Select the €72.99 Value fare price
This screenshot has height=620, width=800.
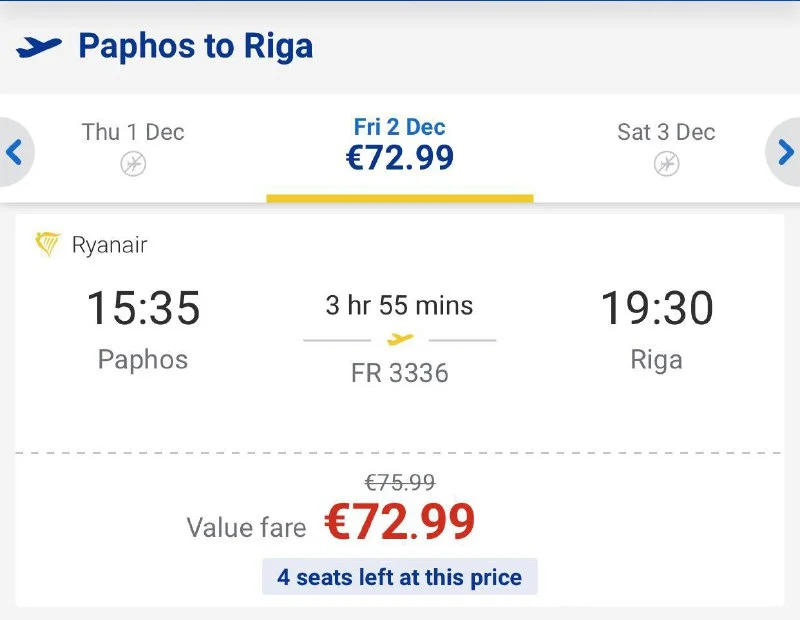click(x=400, y=522)
